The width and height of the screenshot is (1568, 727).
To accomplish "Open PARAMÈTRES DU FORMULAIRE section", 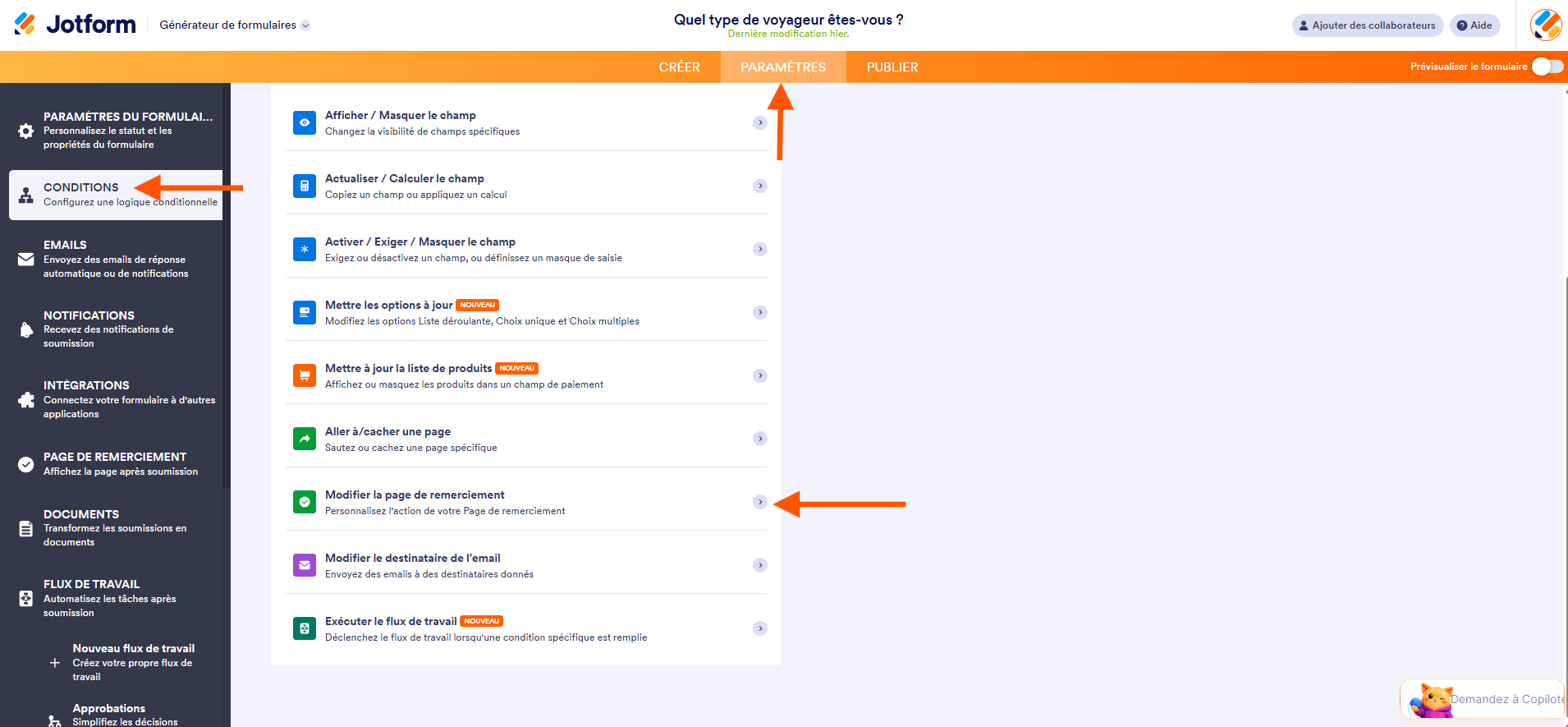I will point(116,131).
